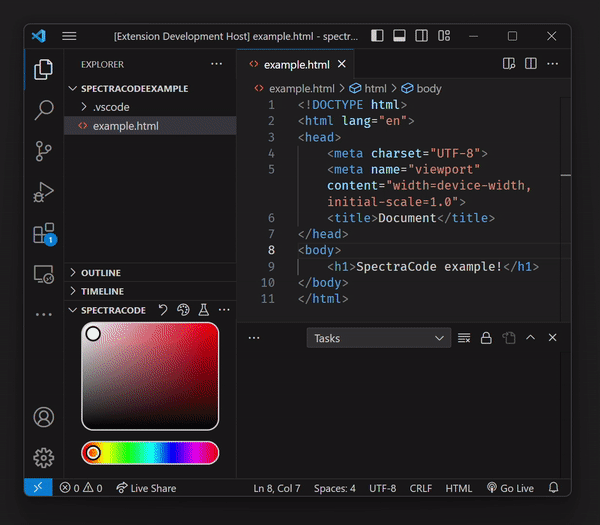
Task: Toggle the secondary side bar layout button
Action: coord(422,36)
